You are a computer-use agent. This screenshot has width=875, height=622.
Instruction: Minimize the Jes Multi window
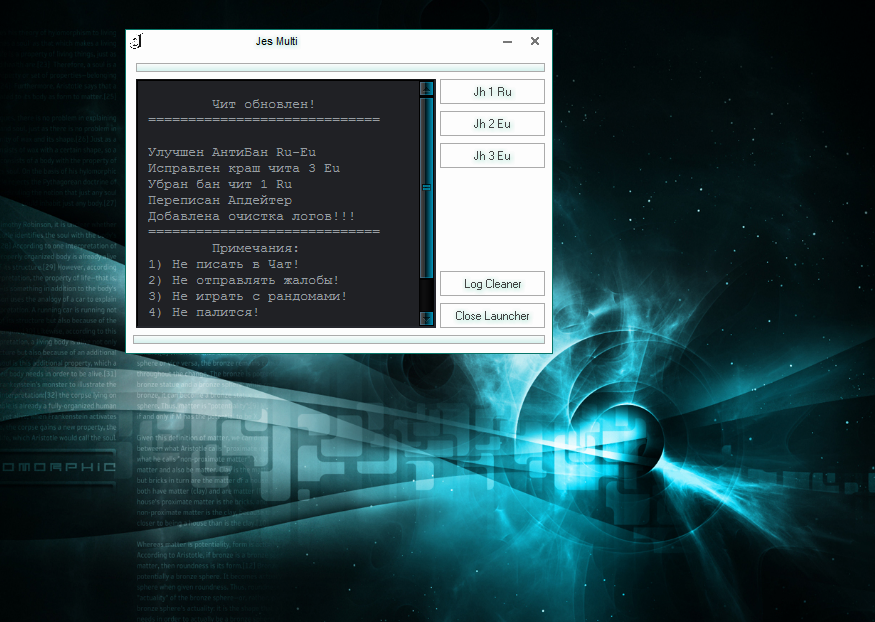click(507, 42)
